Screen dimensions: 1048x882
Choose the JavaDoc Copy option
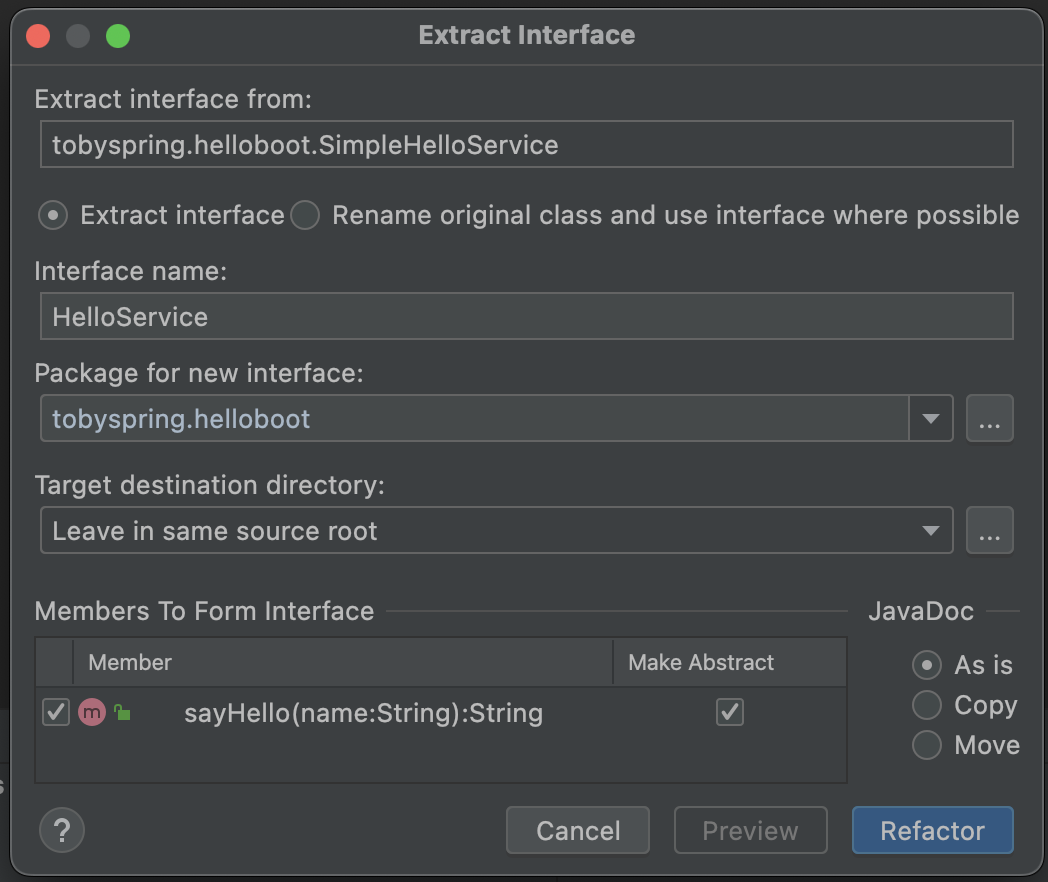[x=927, y=705]
